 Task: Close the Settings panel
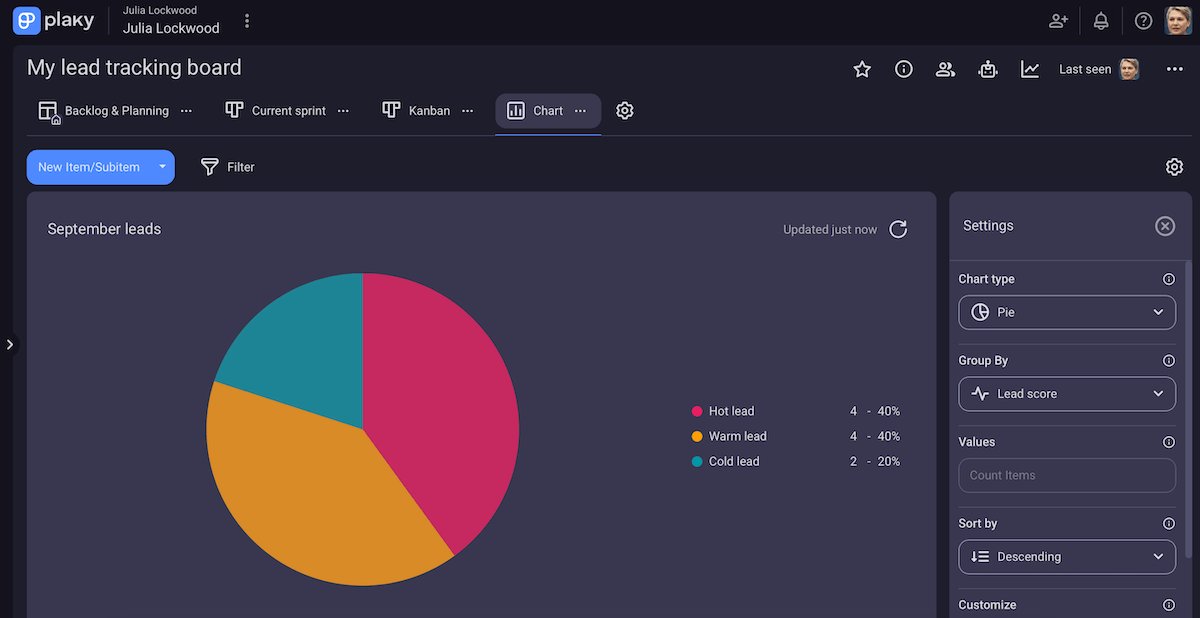1165,226
